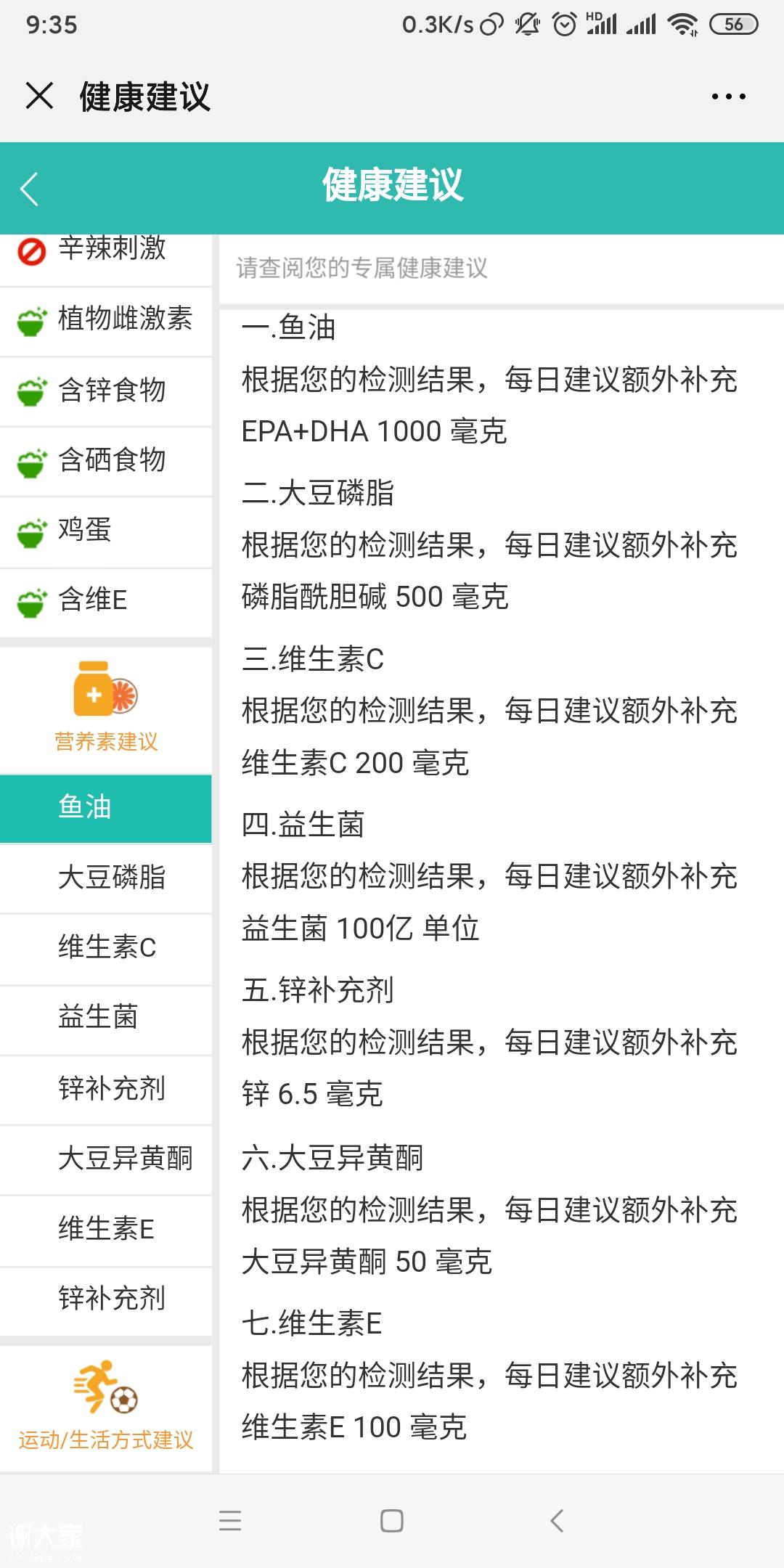The width and height of the screenshot is (784, 1568).
Task: Select the 含锌食物 food item
Action: (112, 391)
